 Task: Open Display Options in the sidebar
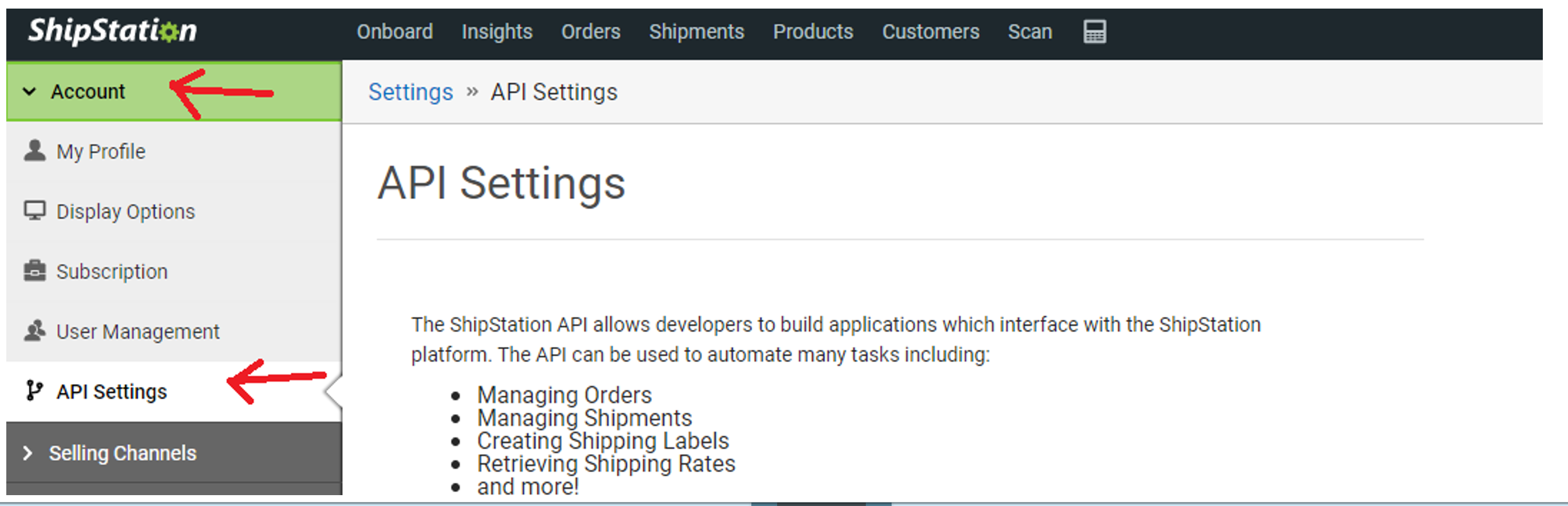173,212
